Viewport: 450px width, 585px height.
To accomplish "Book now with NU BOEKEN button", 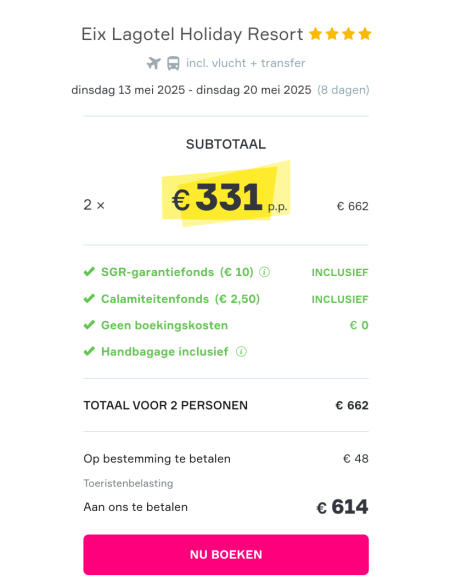I will 226,554.
